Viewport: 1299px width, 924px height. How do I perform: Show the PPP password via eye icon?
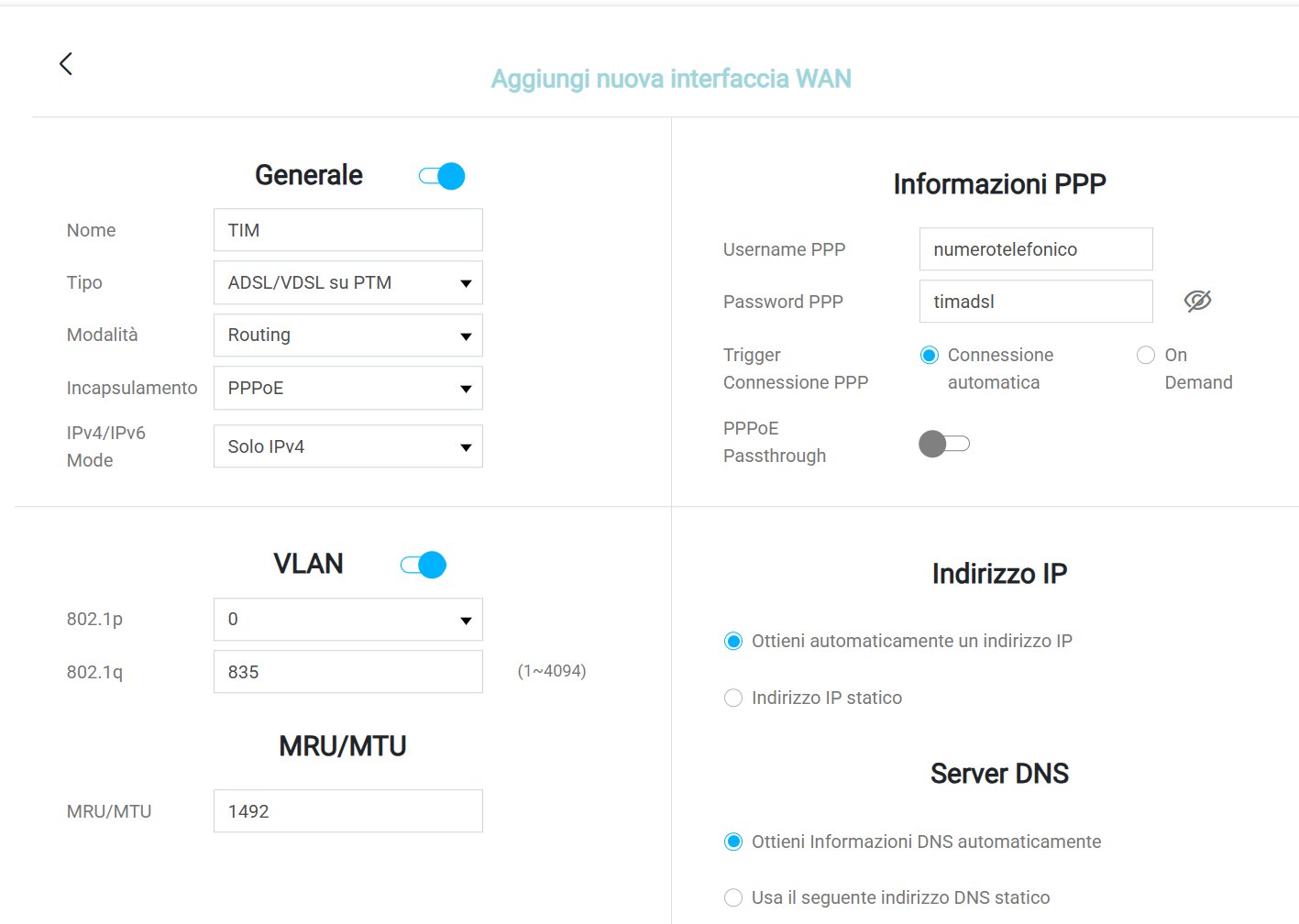1197,301
